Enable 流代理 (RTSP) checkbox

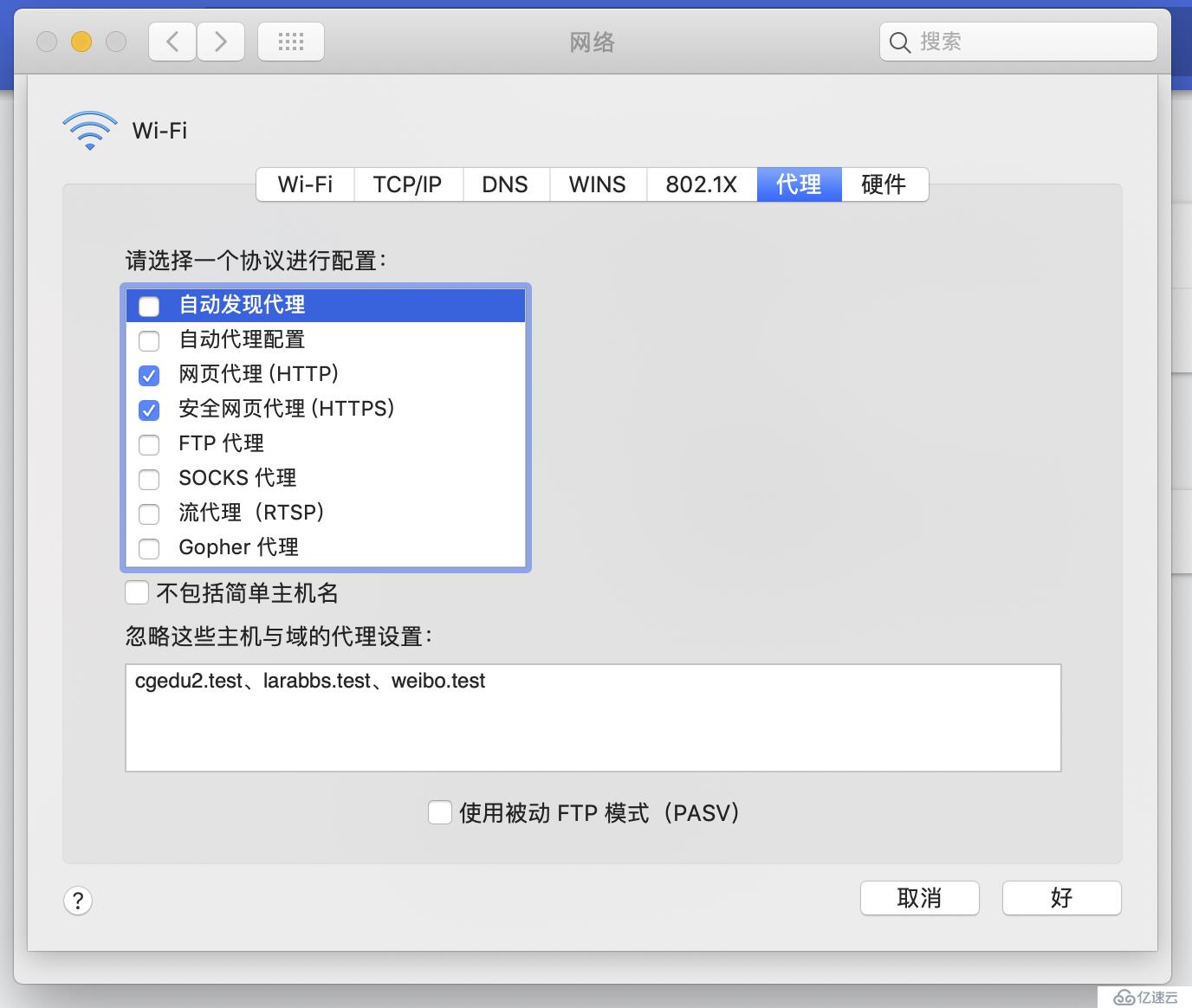coord(149,514)
